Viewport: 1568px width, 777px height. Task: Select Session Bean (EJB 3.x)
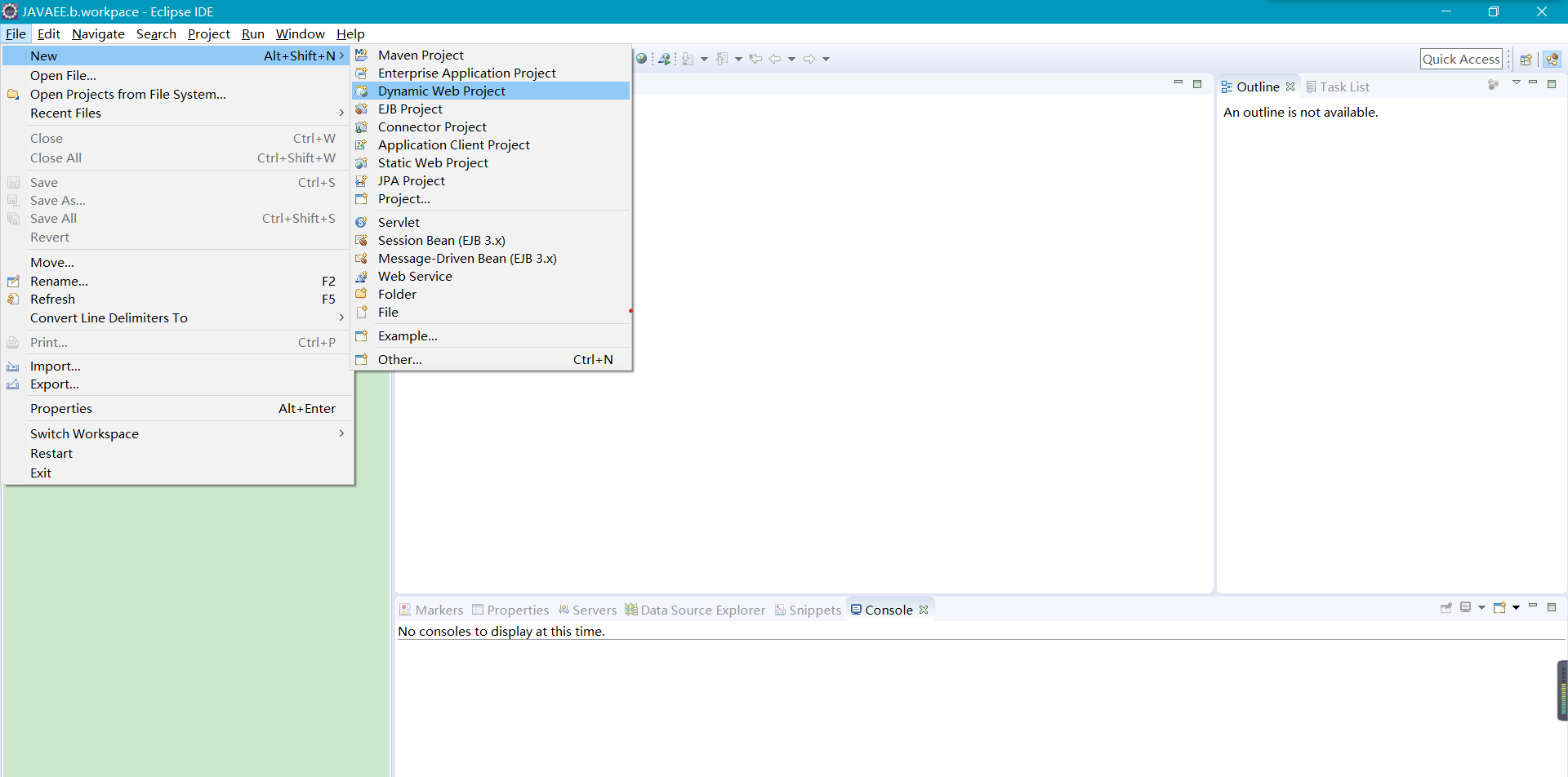pyautogui.click(x=491, y=241)
